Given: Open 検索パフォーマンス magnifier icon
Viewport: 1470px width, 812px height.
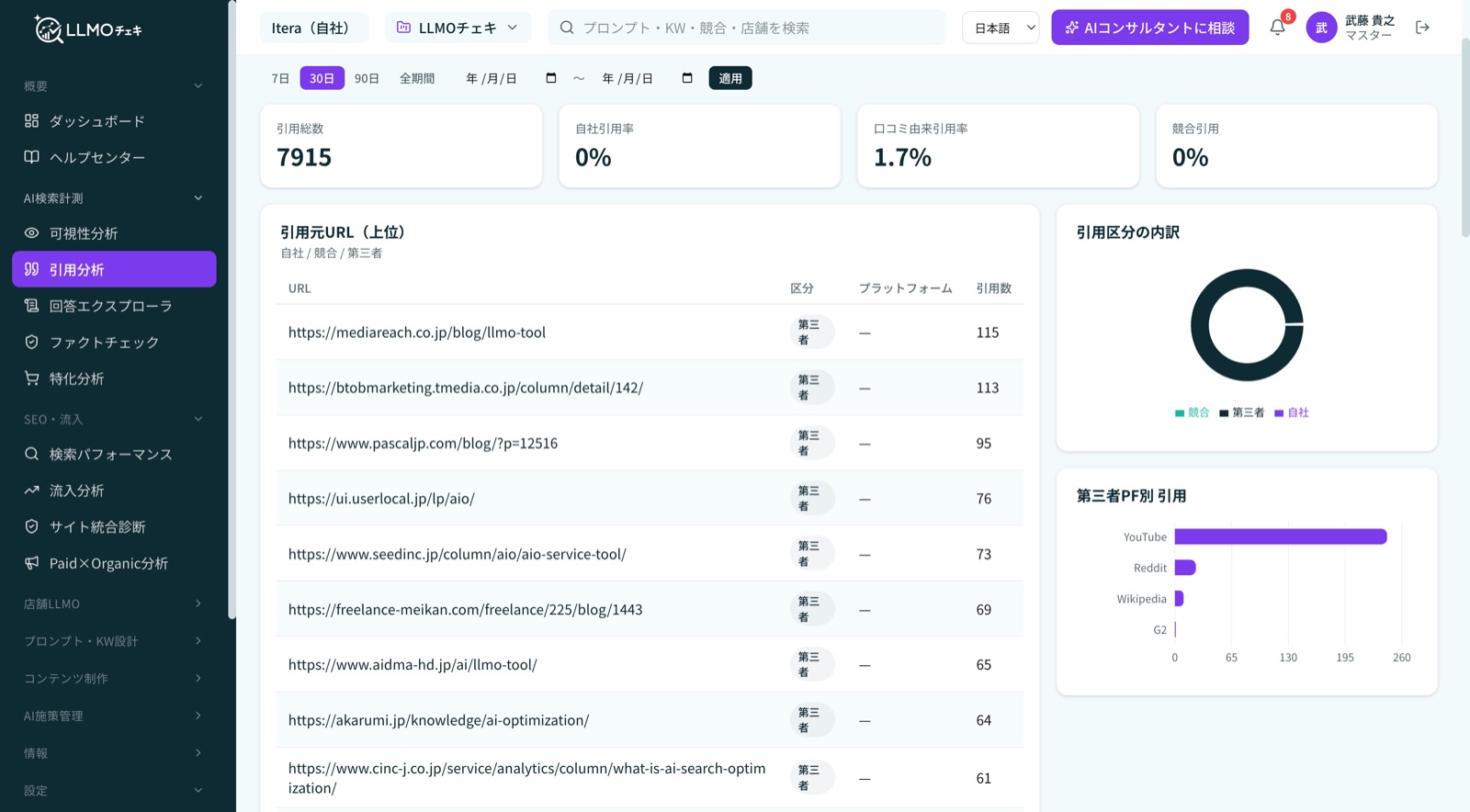Looking at the screenshot, I should click(31, 454).
